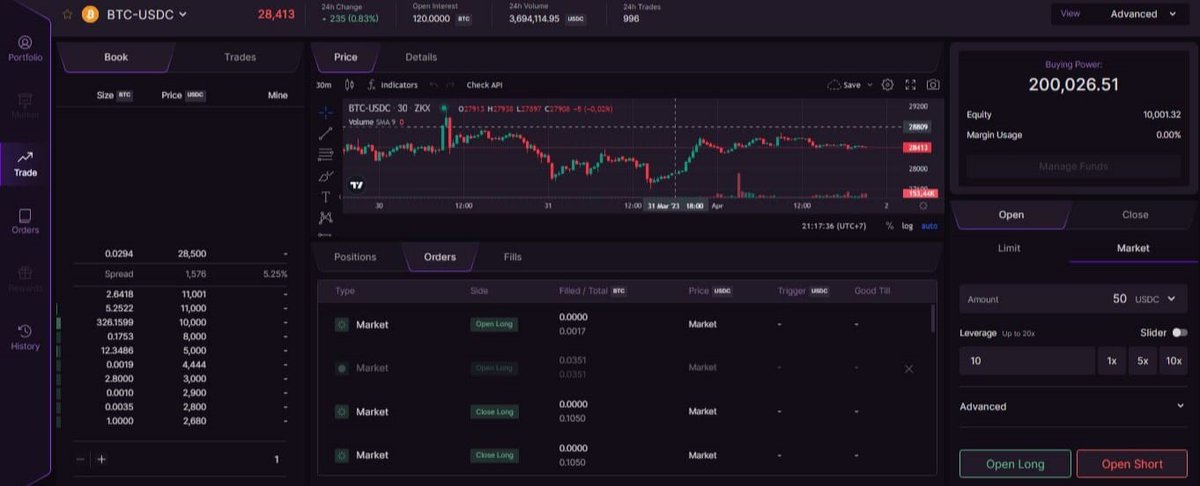Switch to the Orders tab
1200x486 pixels.
click(440, 257)
